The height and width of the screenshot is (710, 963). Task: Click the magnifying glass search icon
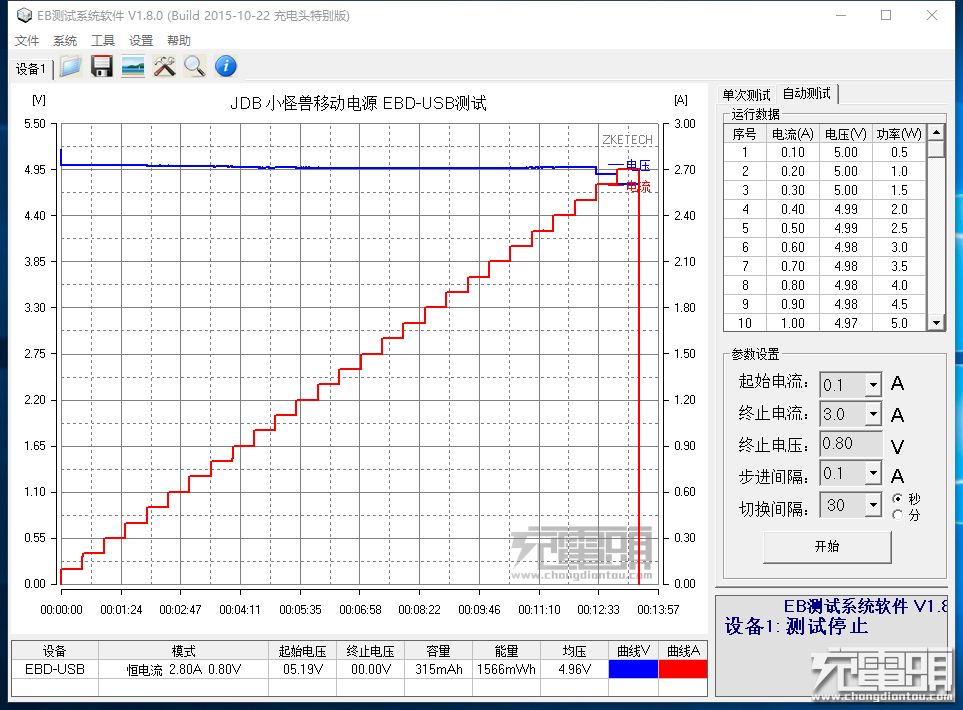(195, 66)
